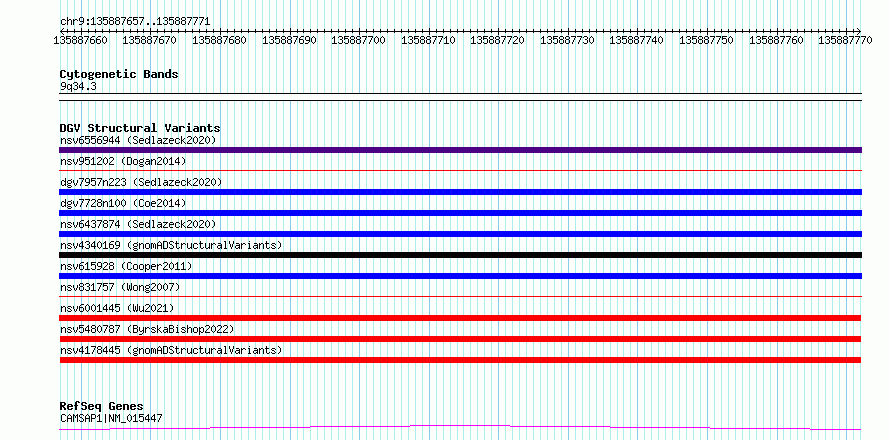Click the 135887750 ruler tick label

[x=707, y=40]
